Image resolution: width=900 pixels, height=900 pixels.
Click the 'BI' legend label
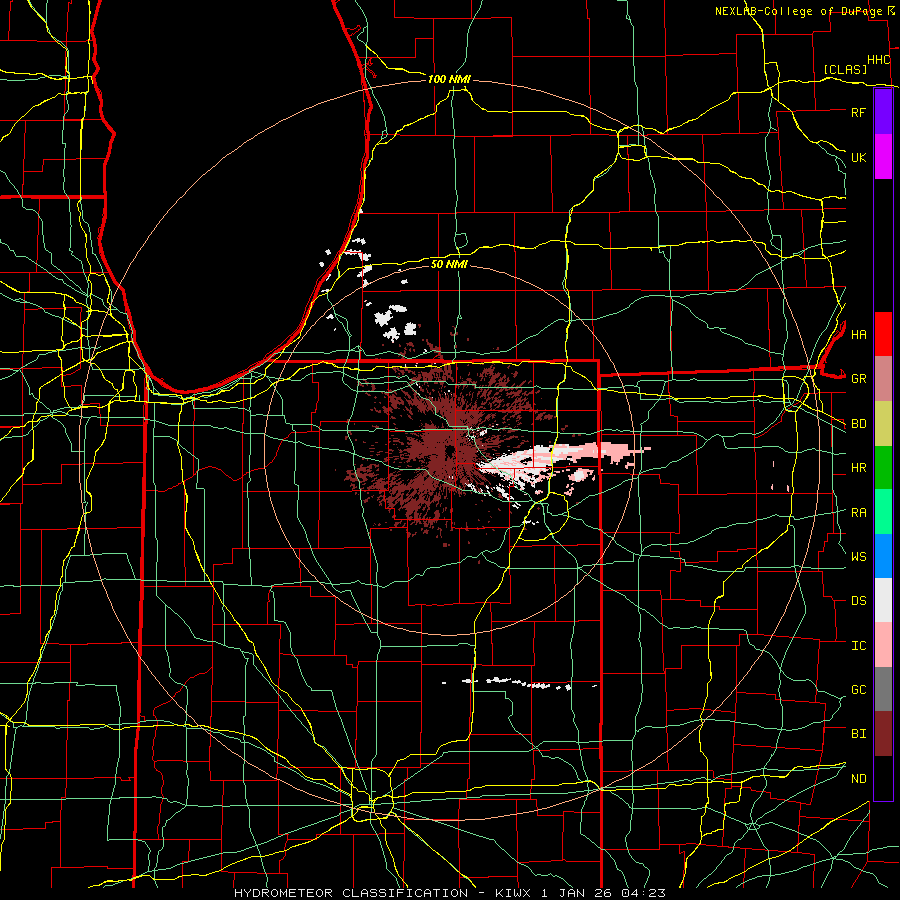pyautogui.click(x=858, y=734)
